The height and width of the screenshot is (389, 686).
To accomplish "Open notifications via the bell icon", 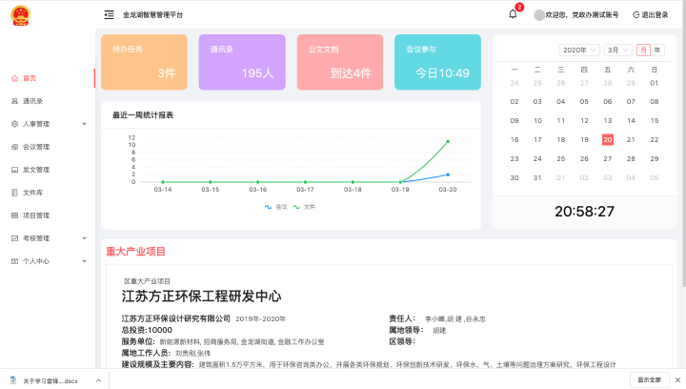I will pos(513,14).
